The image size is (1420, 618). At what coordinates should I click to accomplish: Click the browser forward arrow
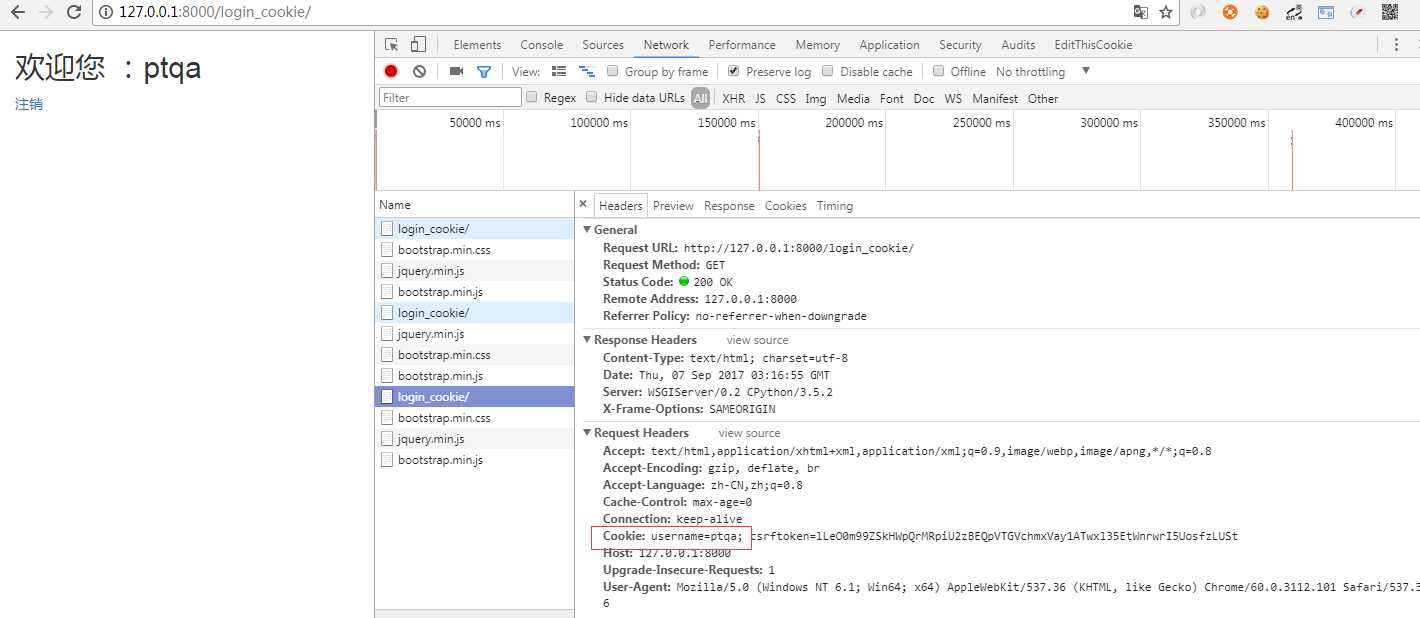point(45,12)
